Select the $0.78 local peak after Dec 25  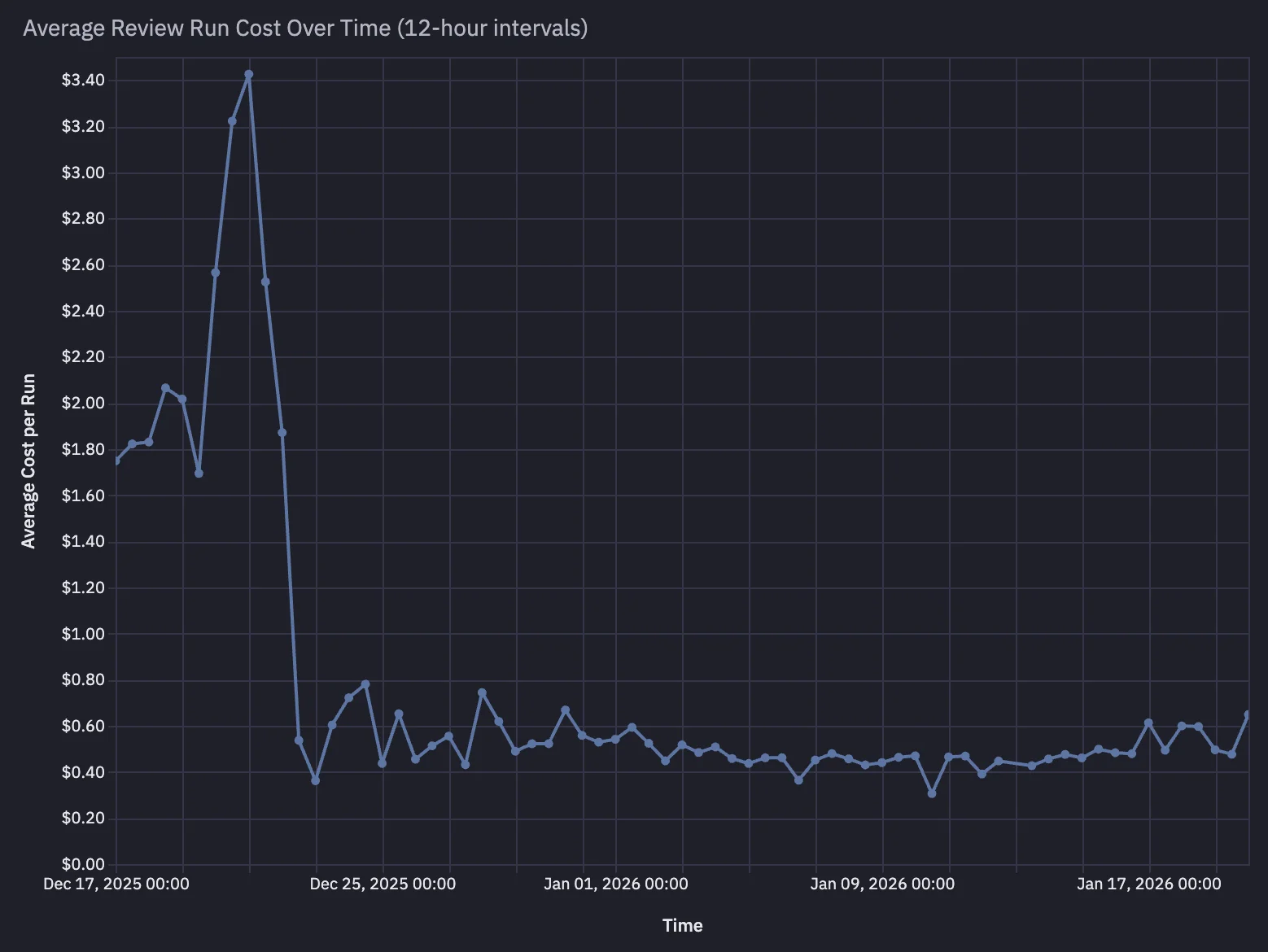pos(365,684)
